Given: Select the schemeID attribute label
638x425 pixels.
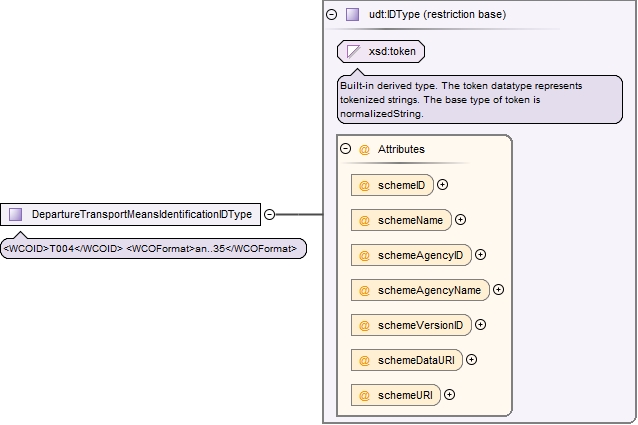Looking at the screenshot, I should (x=402, y=185).
